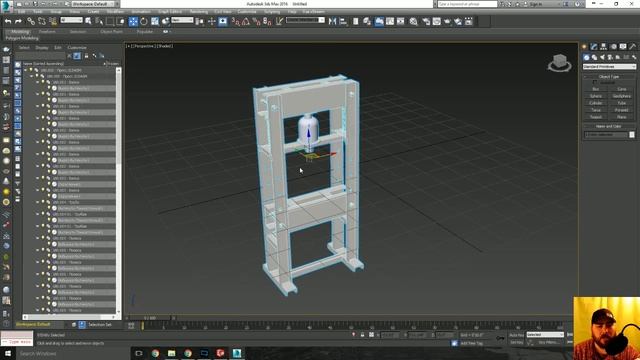Switch to the Object Paint ribbon tab
The image size is (640, 360).
pos(111,31)
